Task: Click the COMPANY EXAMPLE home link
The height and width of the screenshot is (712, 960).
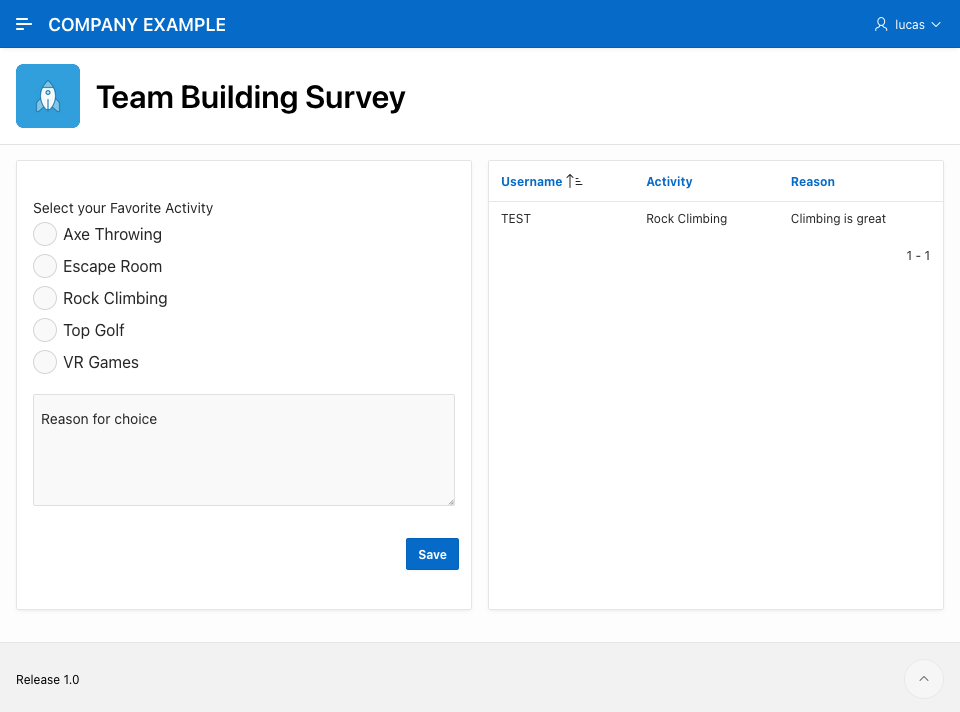Action: coord(136,24)
